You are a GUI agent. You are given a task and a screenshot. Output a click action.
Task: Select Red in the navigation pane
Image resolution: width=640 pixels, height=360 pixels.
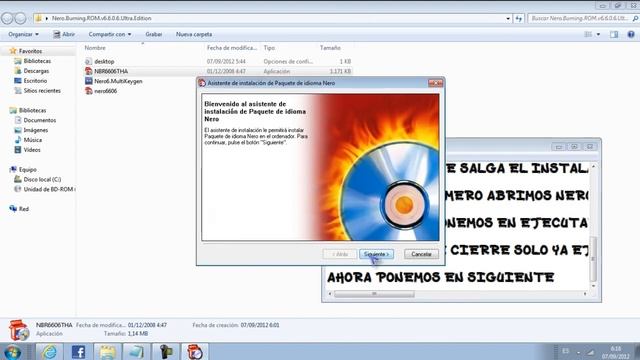tap(24, 209)
